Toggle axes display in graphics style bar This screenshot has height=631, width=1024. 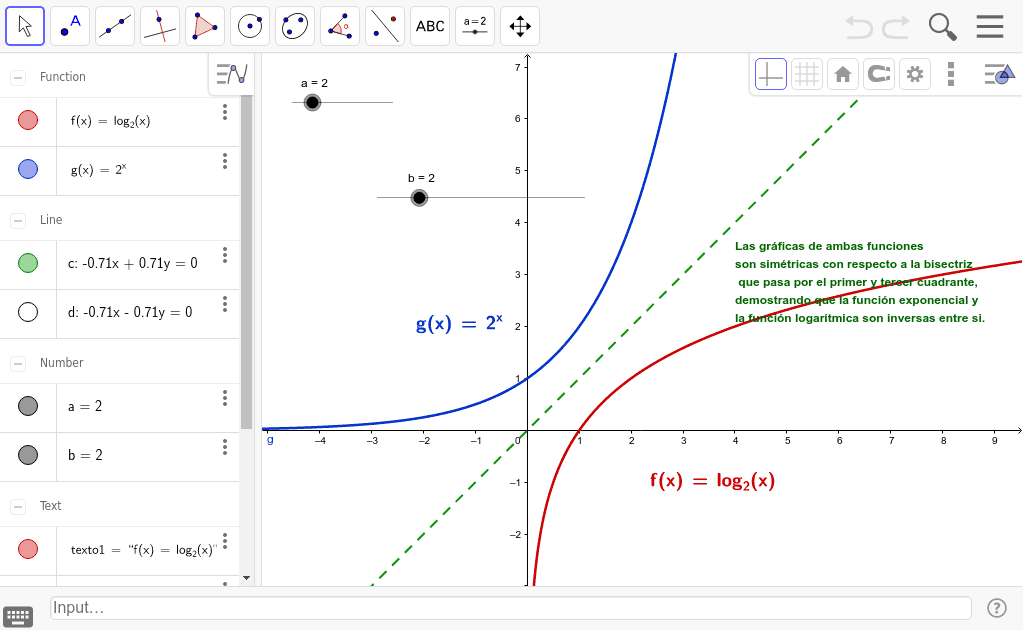click(x=771, y=74)
